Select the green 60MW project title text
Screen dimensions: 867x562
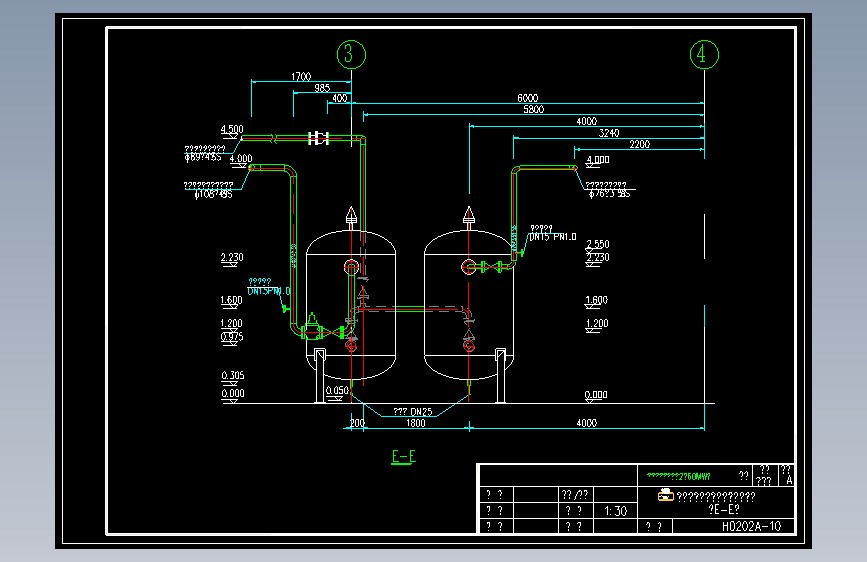(x=678, y=476)
